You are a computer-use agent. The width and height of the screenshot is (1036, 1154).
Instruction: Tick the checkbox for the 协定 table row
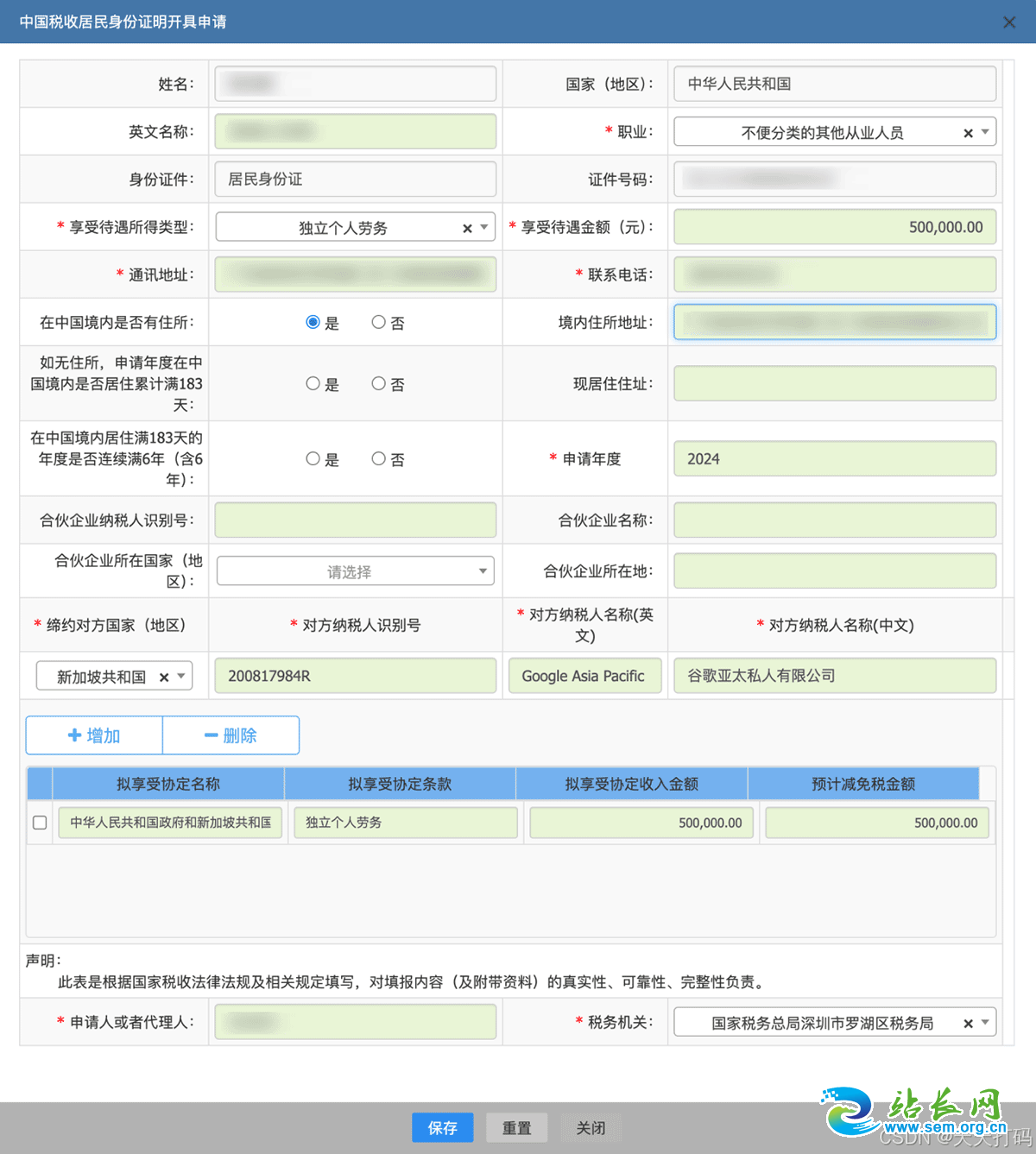pos(40,823)
